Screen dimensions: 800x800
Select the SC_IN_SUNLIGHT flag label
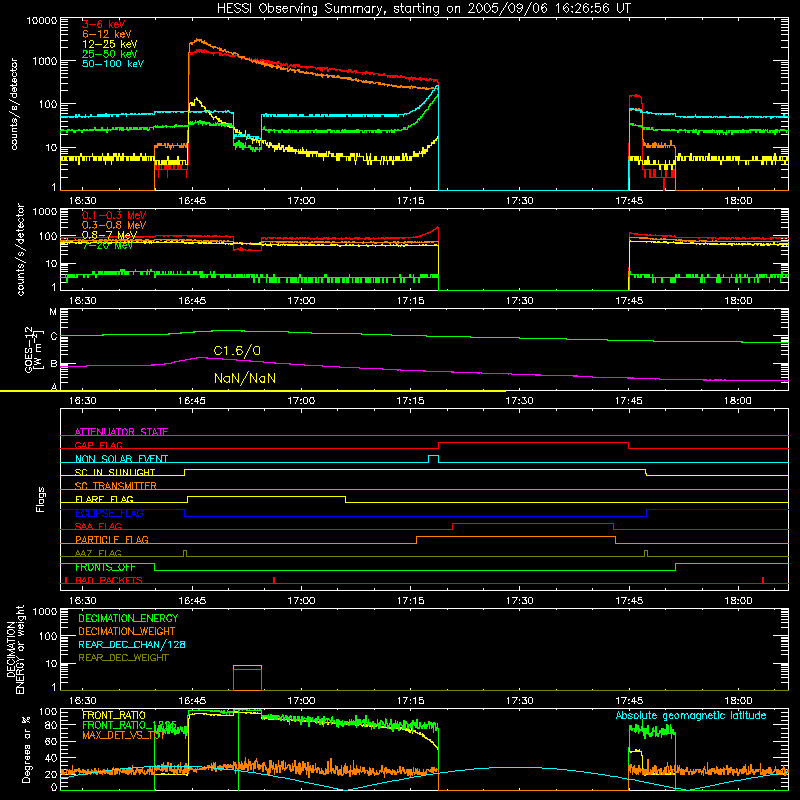tap(115, 472)
